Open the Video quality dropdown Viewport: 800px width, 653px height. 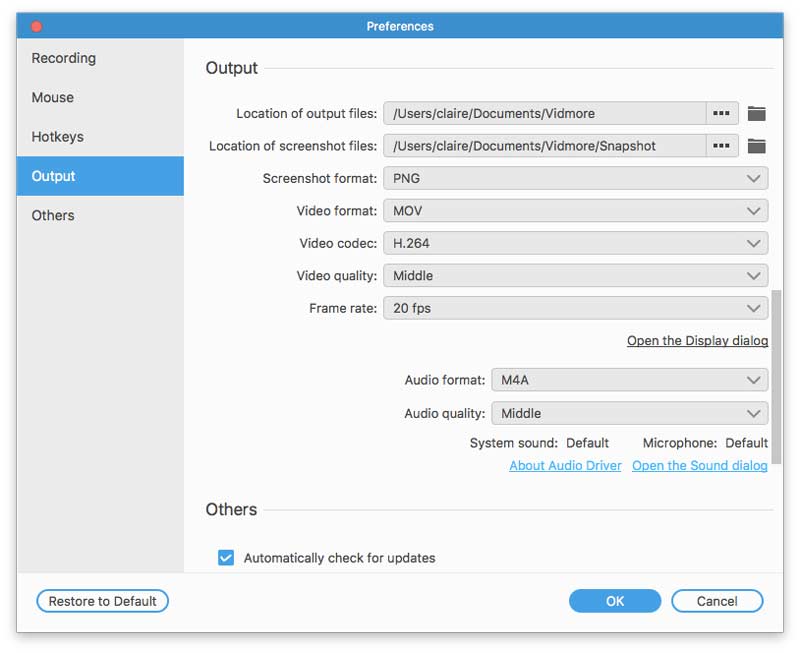point(575,276)
